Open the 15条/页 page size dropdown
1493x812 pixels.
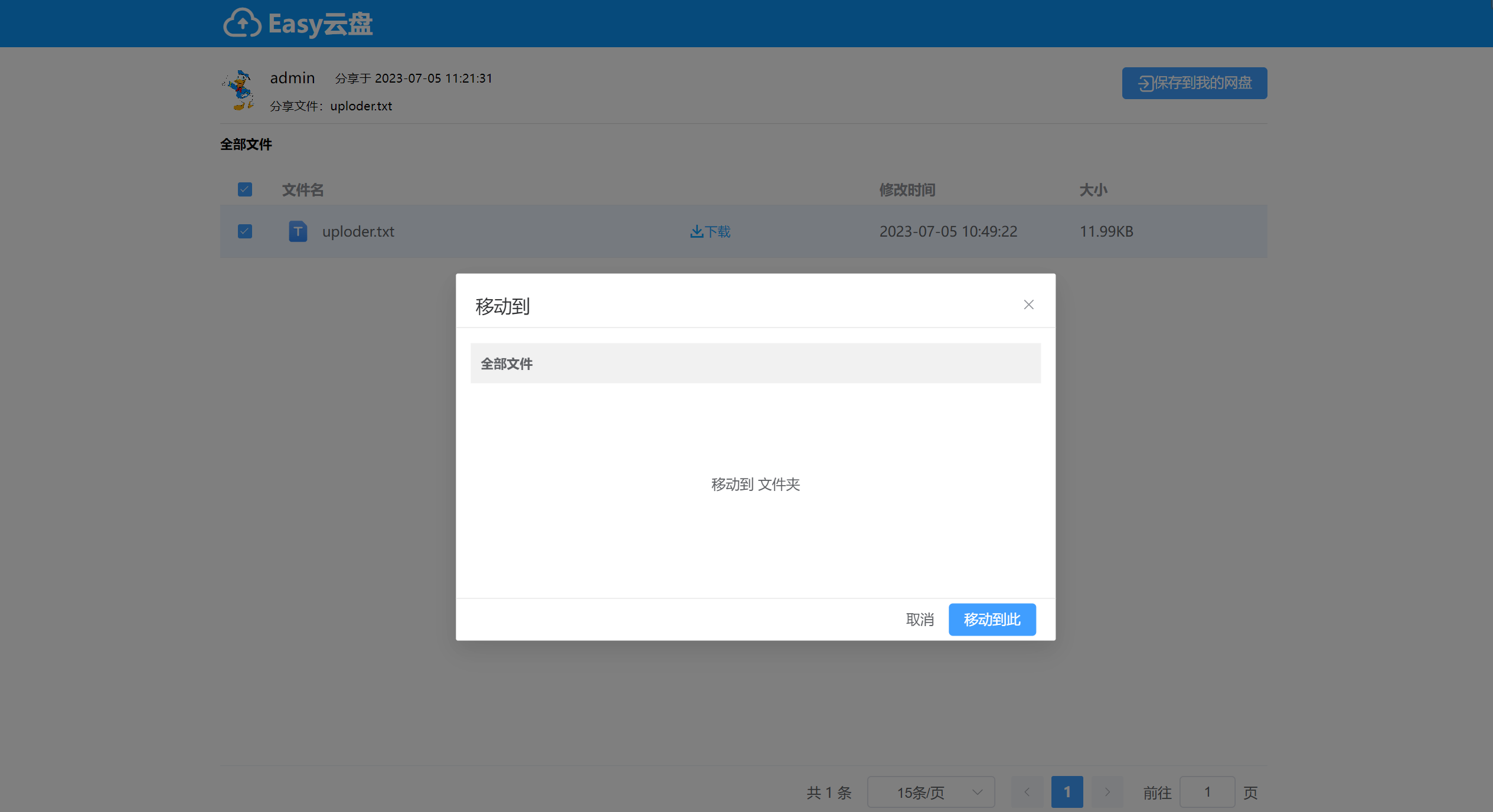pos(930,792)
